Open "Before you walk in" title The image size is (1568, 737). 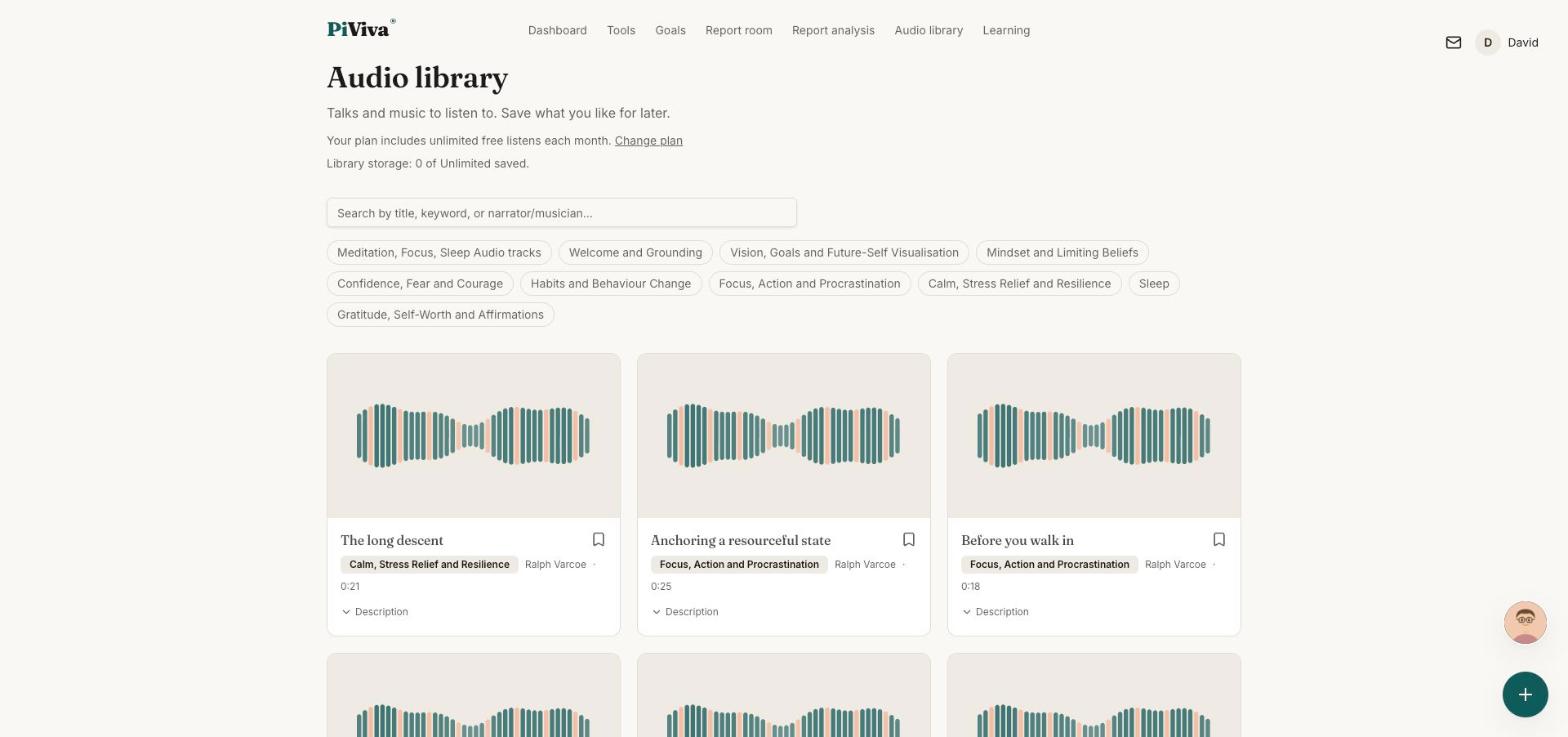tap(1017, 541)
